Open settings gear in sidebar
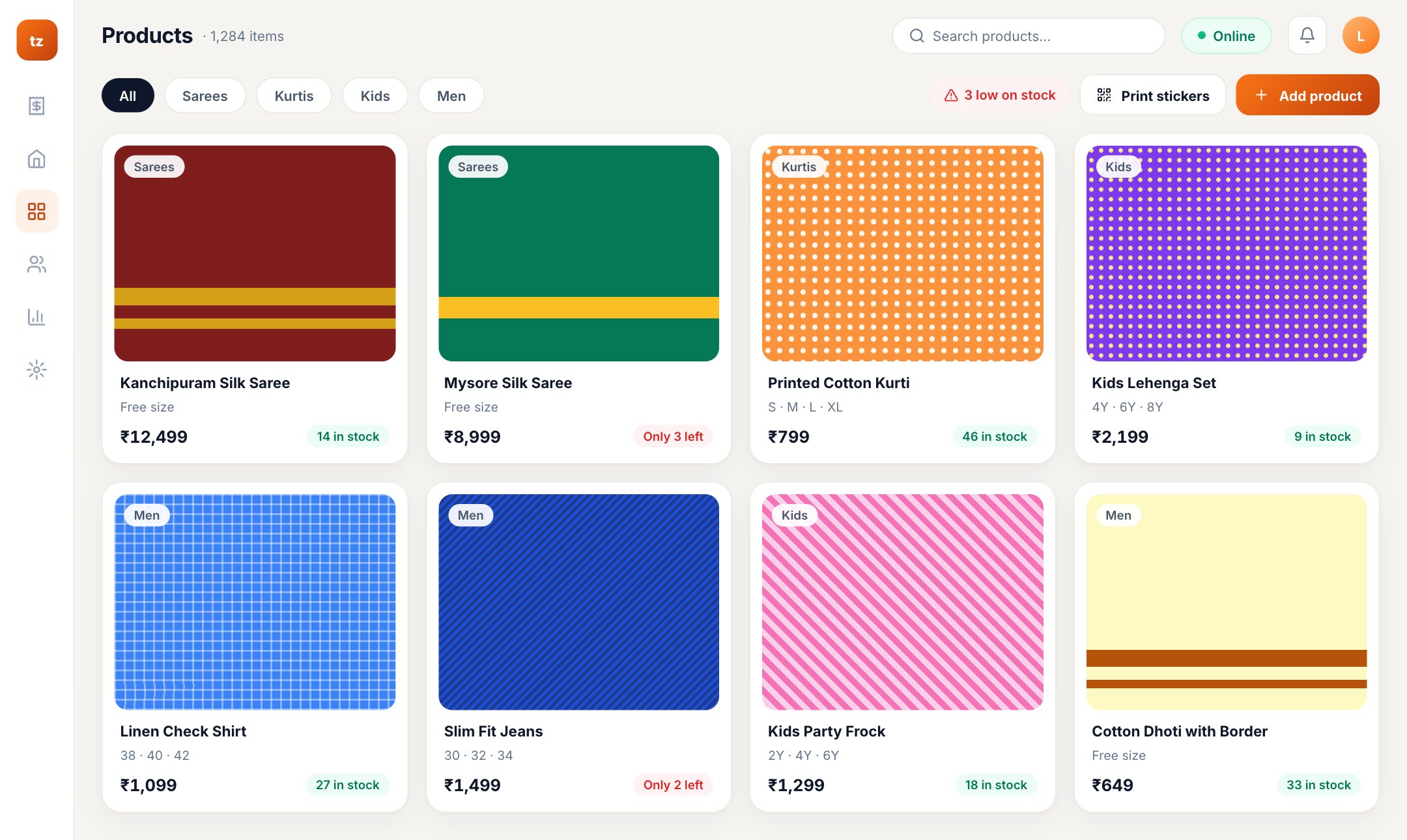 tap(36, 370)
